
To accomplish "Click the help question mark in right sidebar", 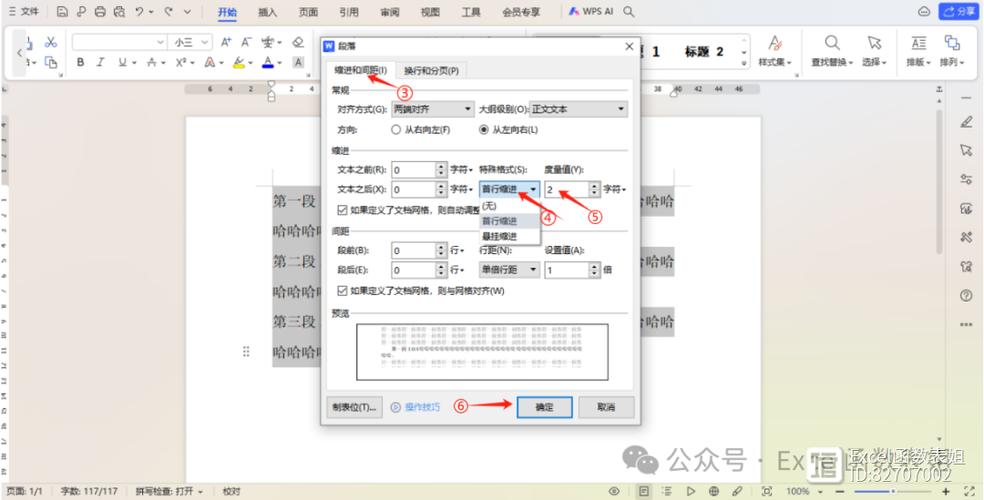I will [x=966, y=295].
